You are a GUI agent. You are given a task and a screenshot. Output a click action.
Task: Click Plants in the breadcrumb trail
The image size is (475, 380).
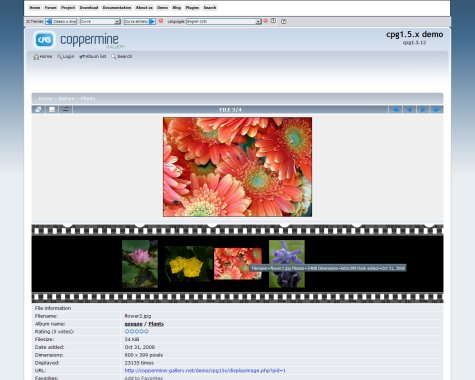point(88,99)
